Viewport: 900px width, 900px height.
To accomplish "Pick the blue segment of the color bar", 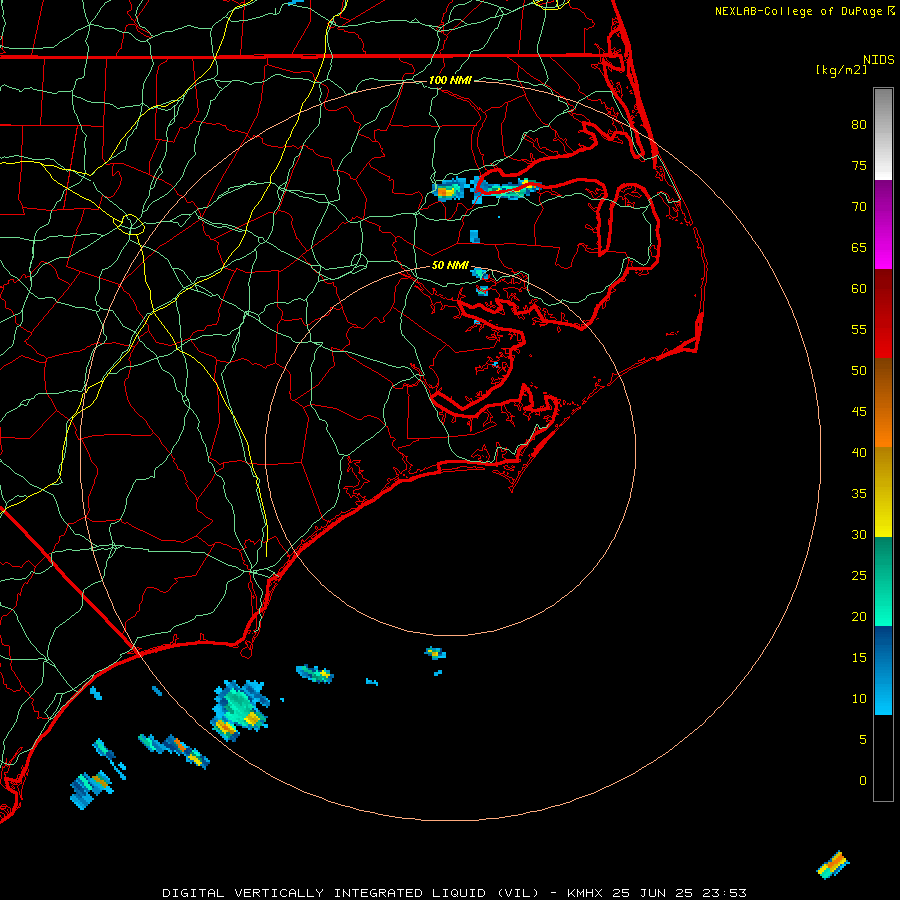I will (x=883, y=670).
